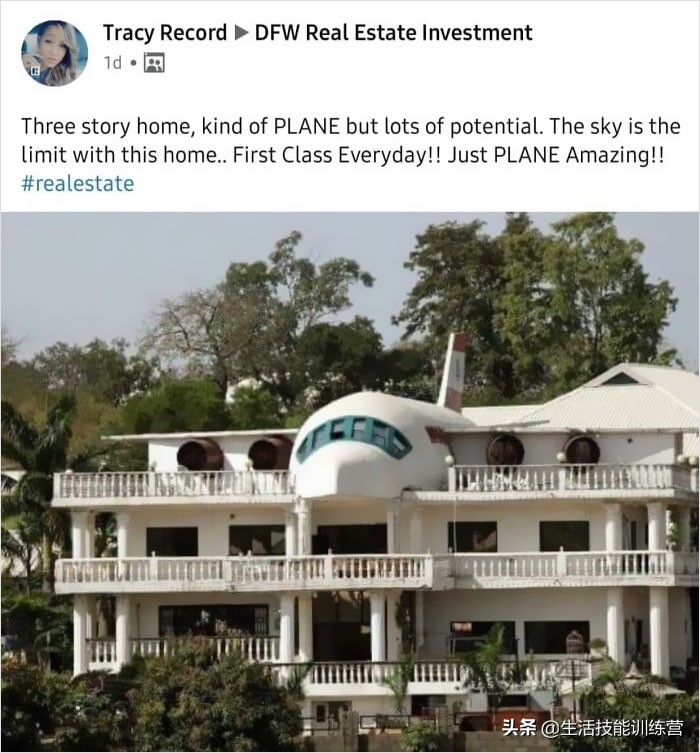Viewport: 700px width, 753px height.
Task: Open the airplane house photo
Action: point(350,482)
